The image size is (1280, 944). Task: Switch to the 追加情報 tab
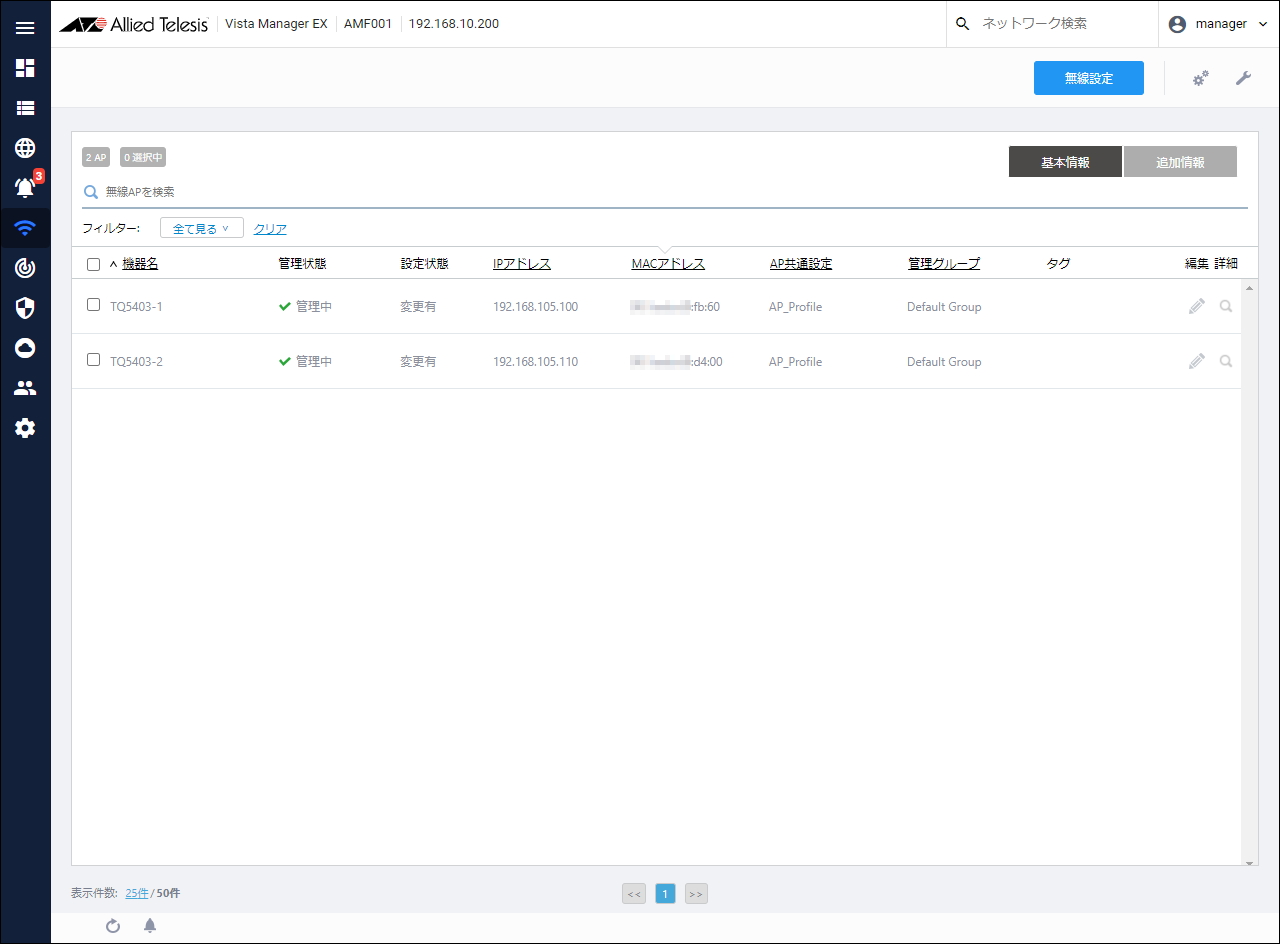pyautogui.click(x=1180, y=162)
